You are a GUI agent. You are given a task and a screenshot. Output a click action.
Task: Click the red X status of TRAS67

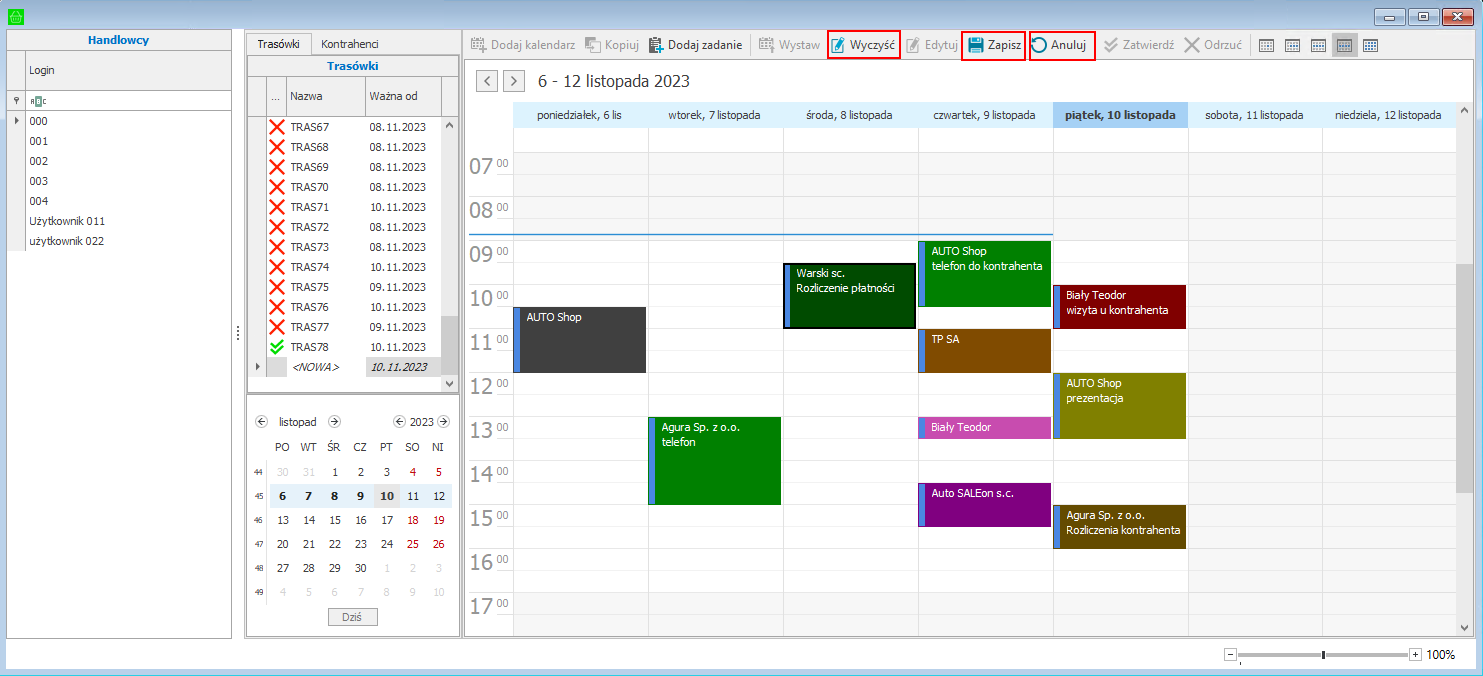pyautogui.click(x=277, y=127)
